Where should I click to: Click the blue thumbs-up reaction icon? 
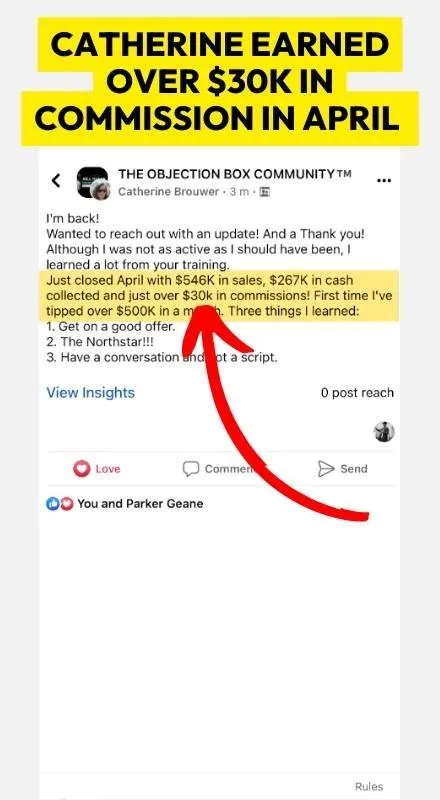pos(53,504)
